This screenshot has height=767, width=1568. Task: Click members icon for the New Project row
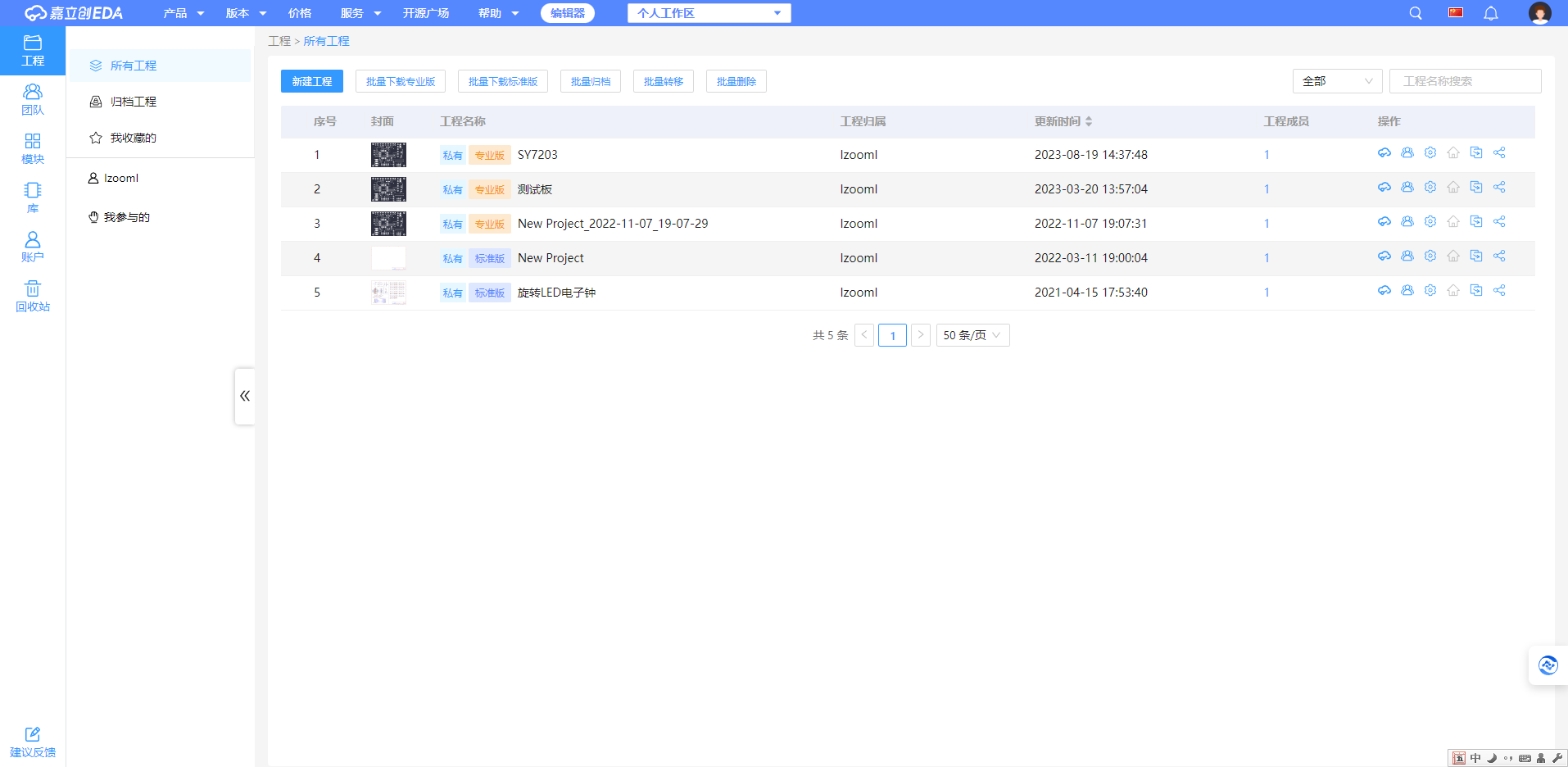[1407, 256]
